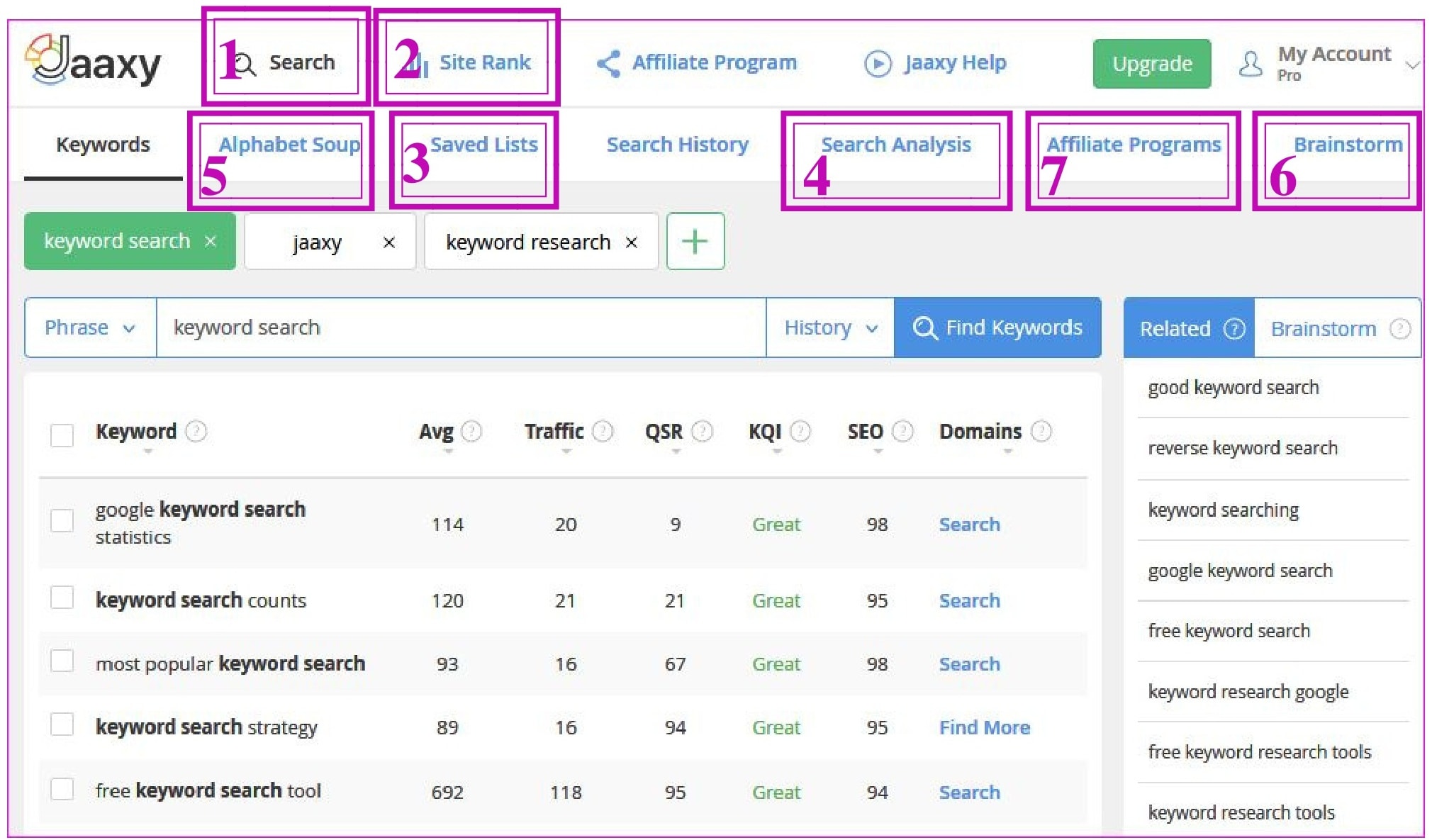Screen dimensions: 1432x840
Task: Click the keyword search input field
Action: pos(461,327)
